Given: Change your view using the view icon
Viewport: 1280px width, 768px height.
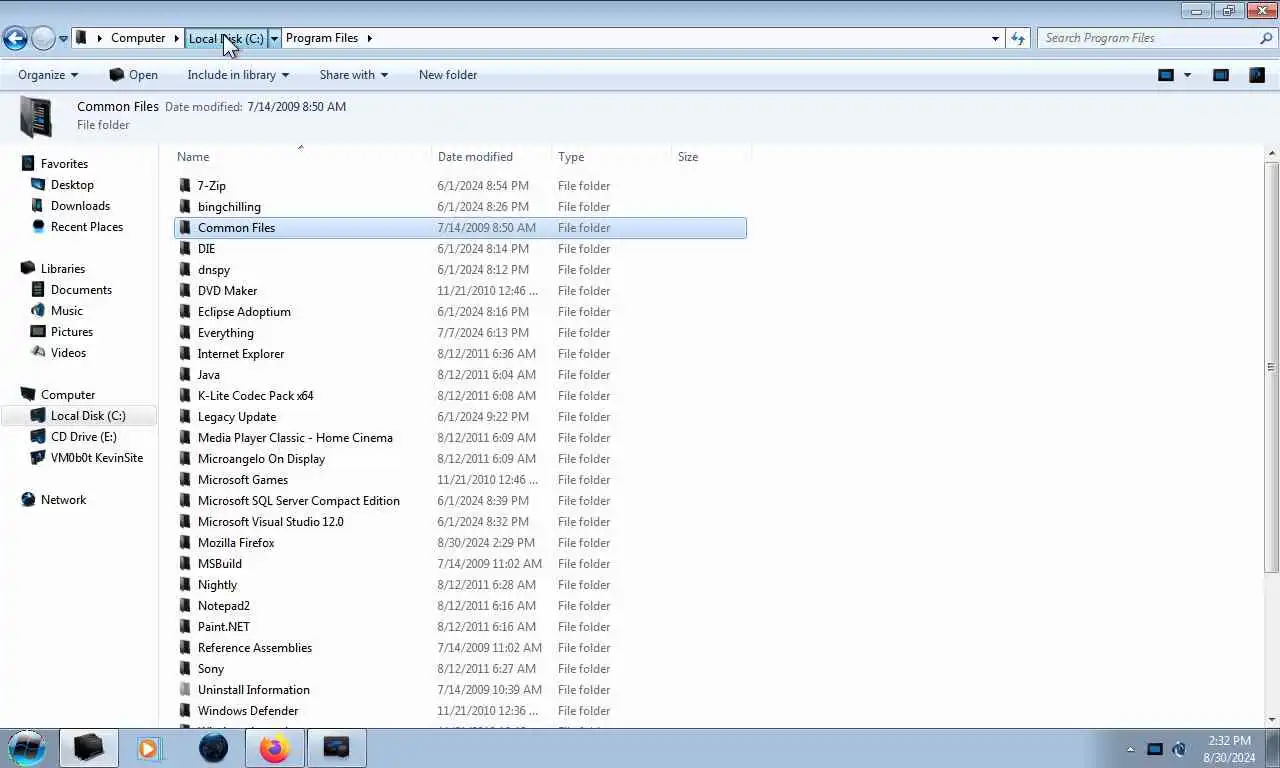Looking at the screenshot, I should coord(1166,75).
